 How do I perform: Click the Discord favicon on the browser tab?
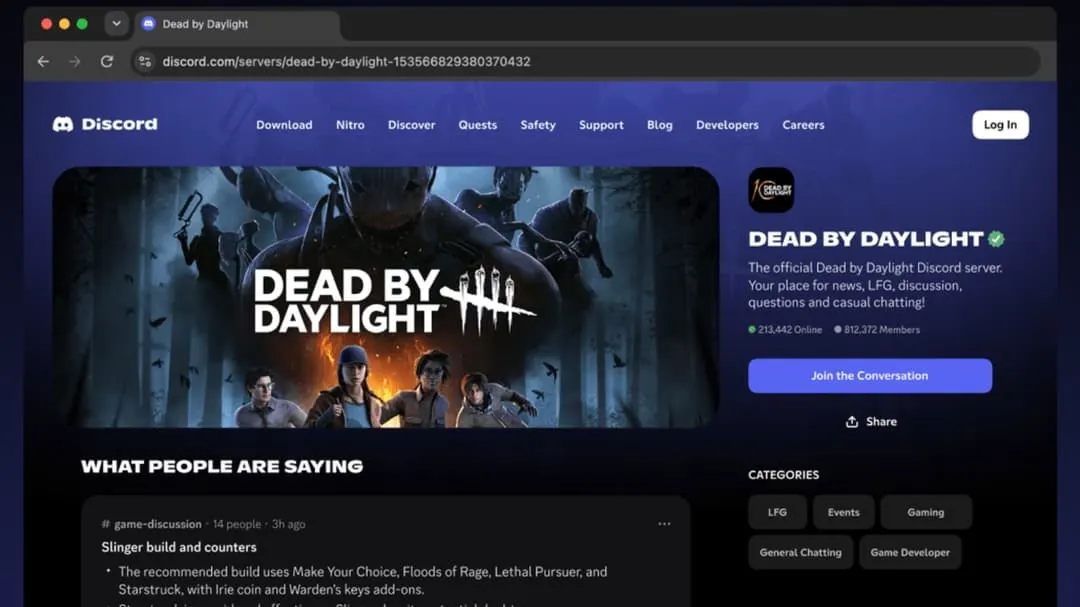[148, 24]
